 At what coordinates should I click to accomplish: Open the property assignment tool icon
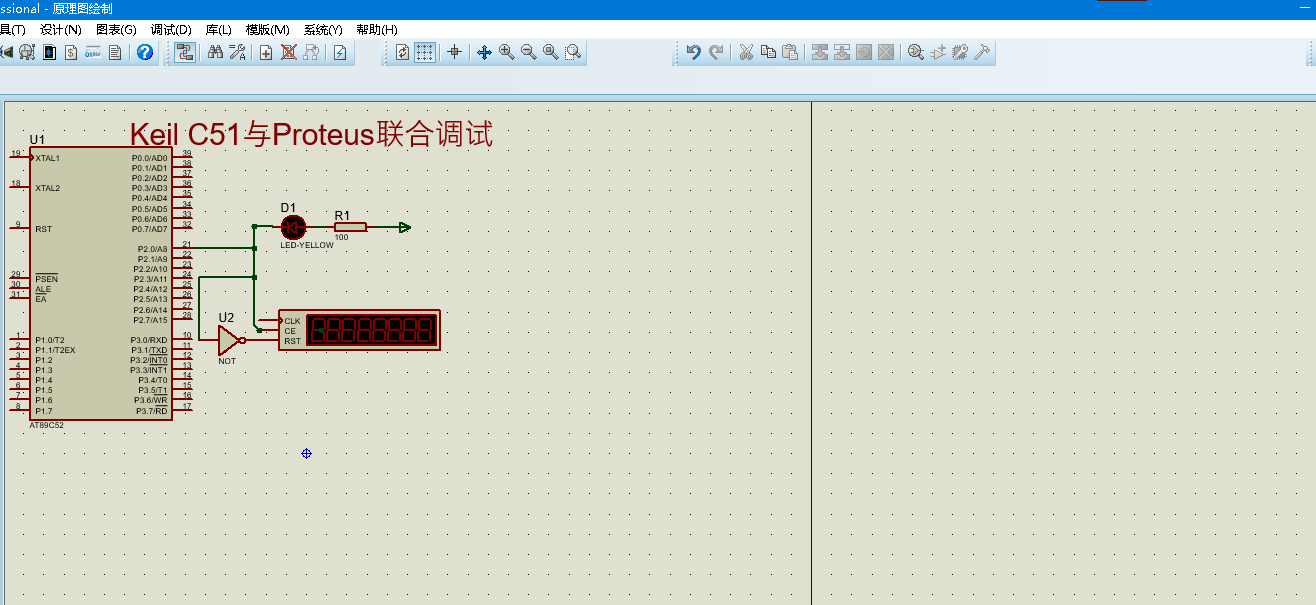pos(238,52)
